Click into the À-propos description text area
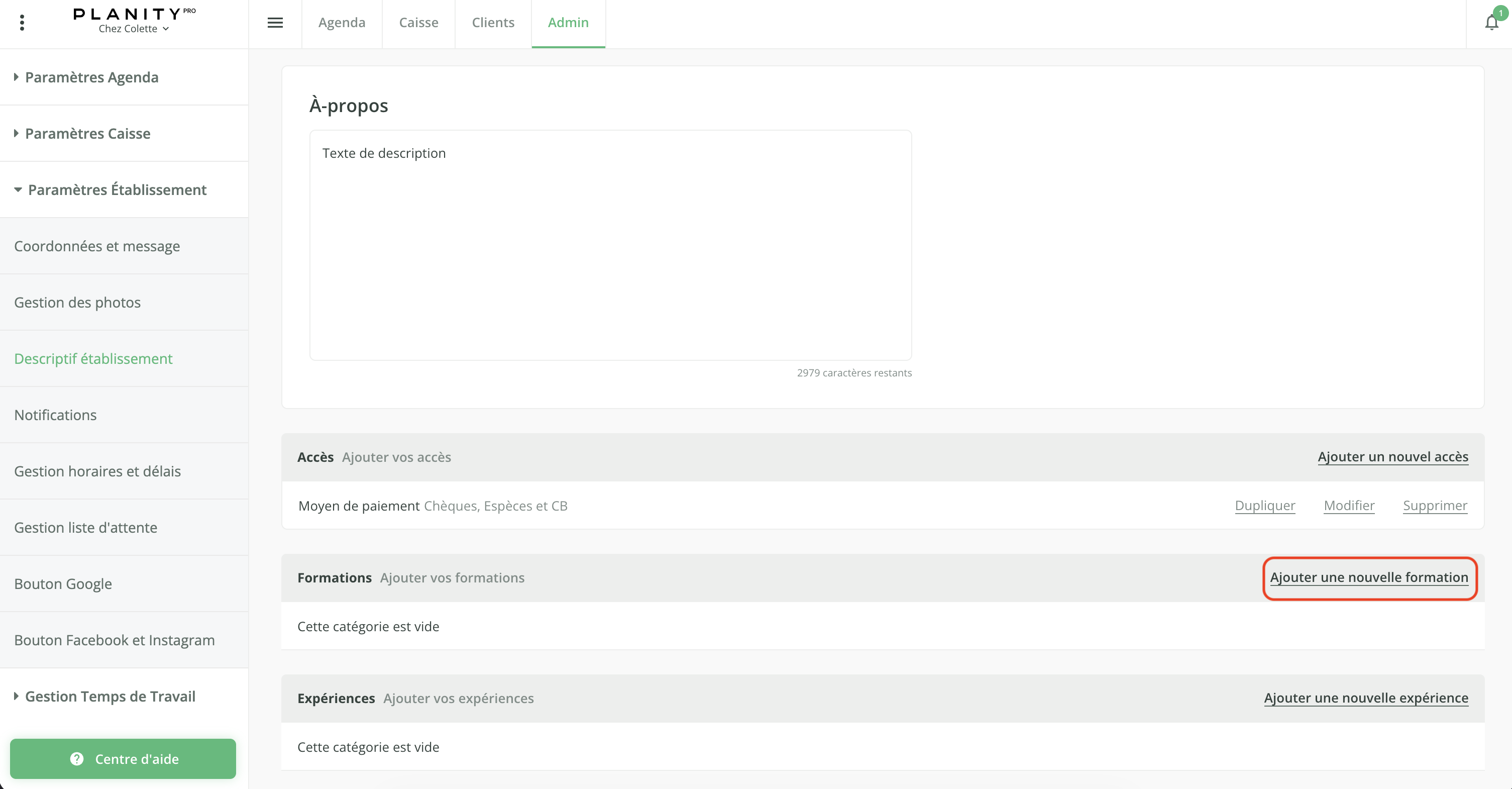The image size is (1512, 789). point(610,245)
